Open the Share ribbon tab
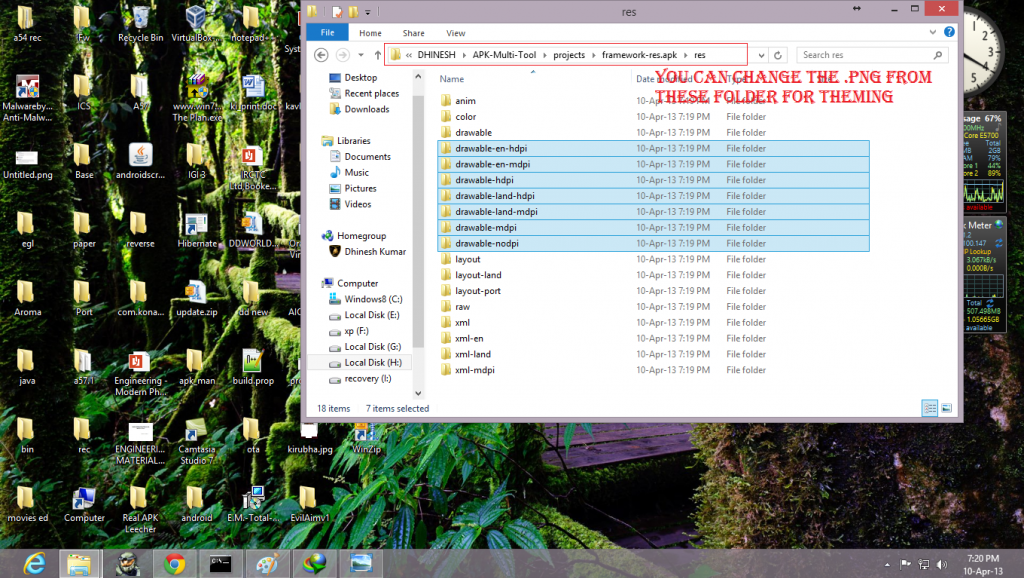The height and width of the screenshot is (578, 1024). (413, 33)
